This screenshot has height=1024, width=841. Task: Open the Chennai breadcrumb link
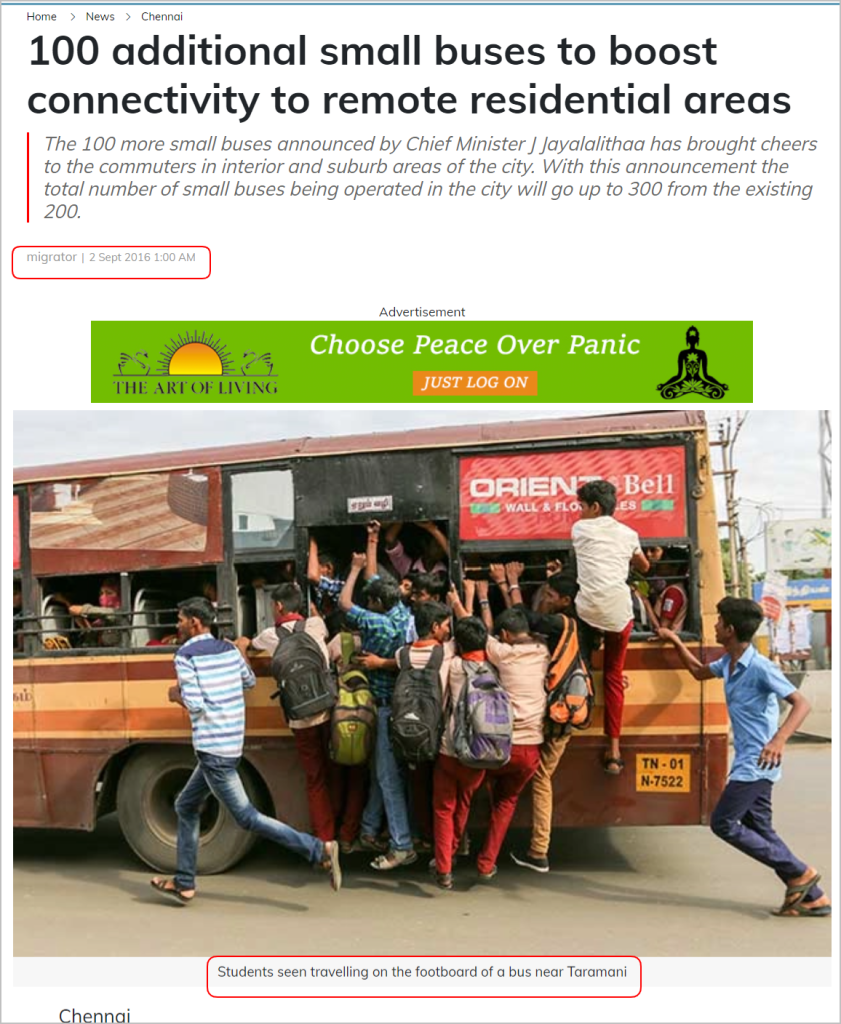click(162, 16)
